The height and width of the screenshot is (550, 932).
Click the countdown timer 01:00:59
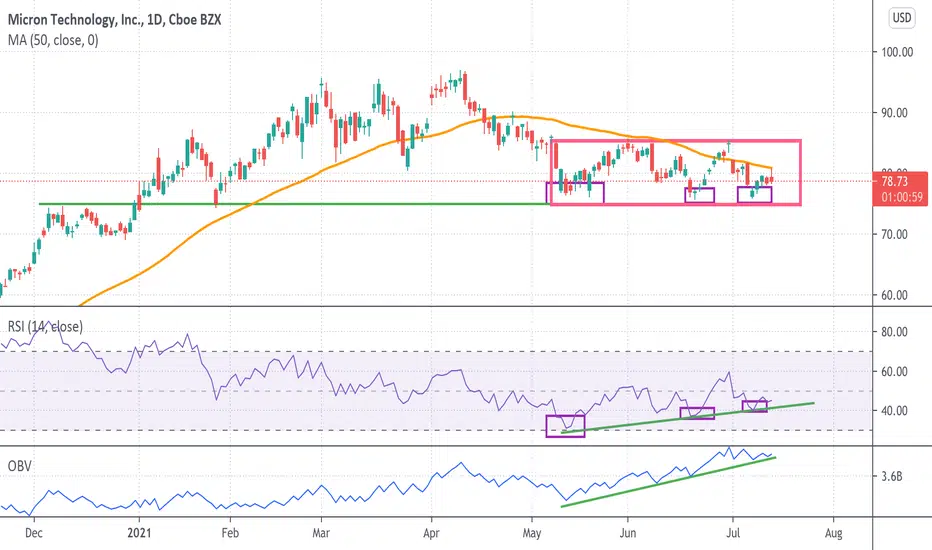pos(902,197)
